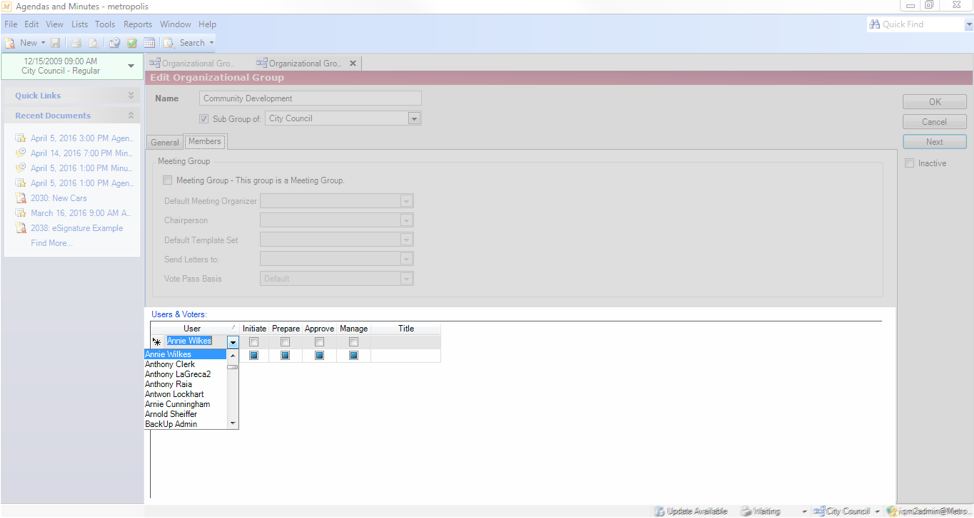The height and width of the screenshot is (518, 974).
Task: Check the Meeting Group checkbox
Action: click(x=167, y=180)
